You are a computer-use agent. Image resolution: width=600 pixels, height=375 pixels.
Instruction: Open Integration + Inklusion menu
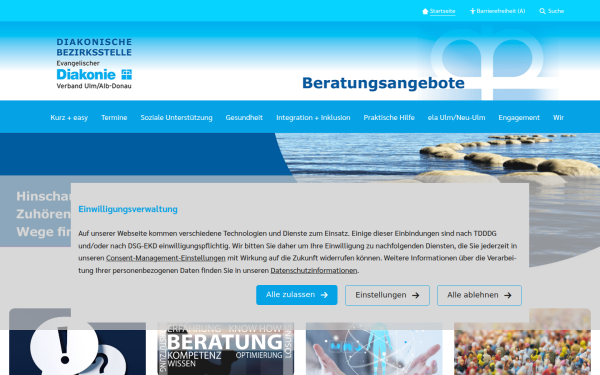point(313,117)
